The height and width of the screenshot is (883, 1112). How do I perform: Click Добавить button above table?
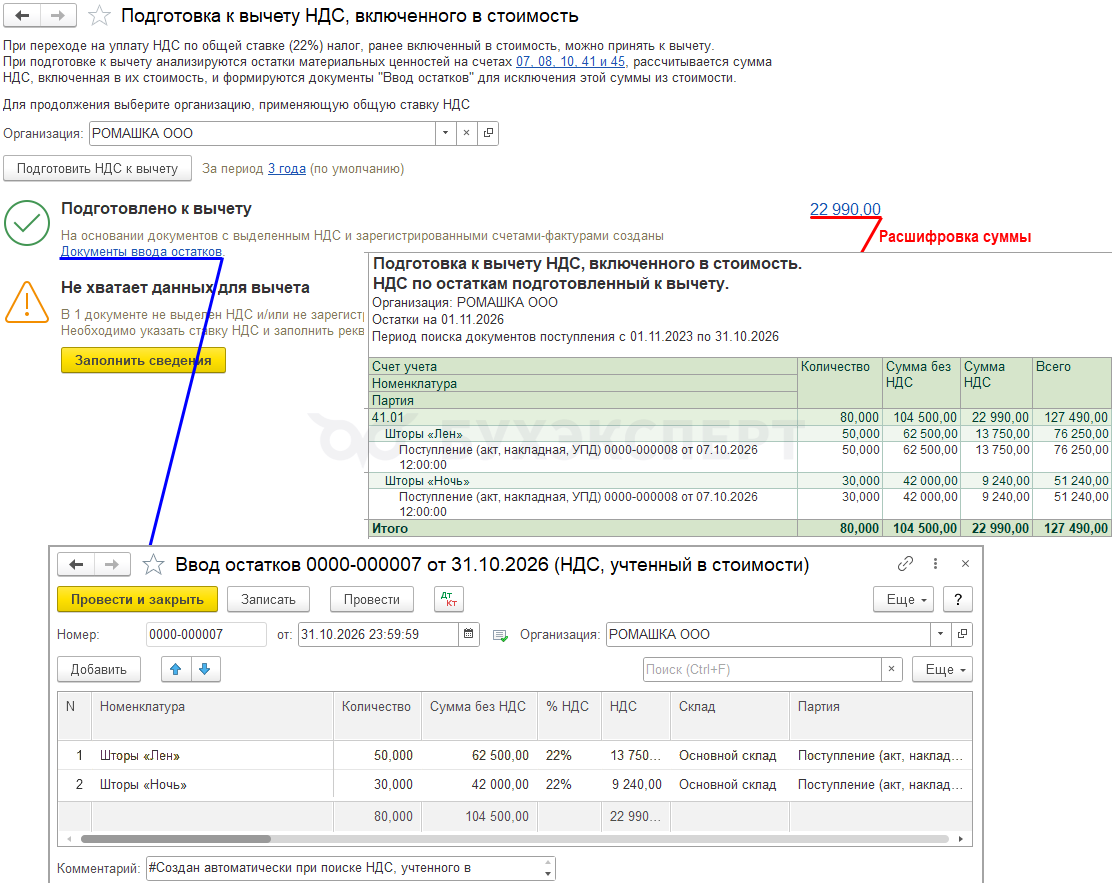pos(99,670)
